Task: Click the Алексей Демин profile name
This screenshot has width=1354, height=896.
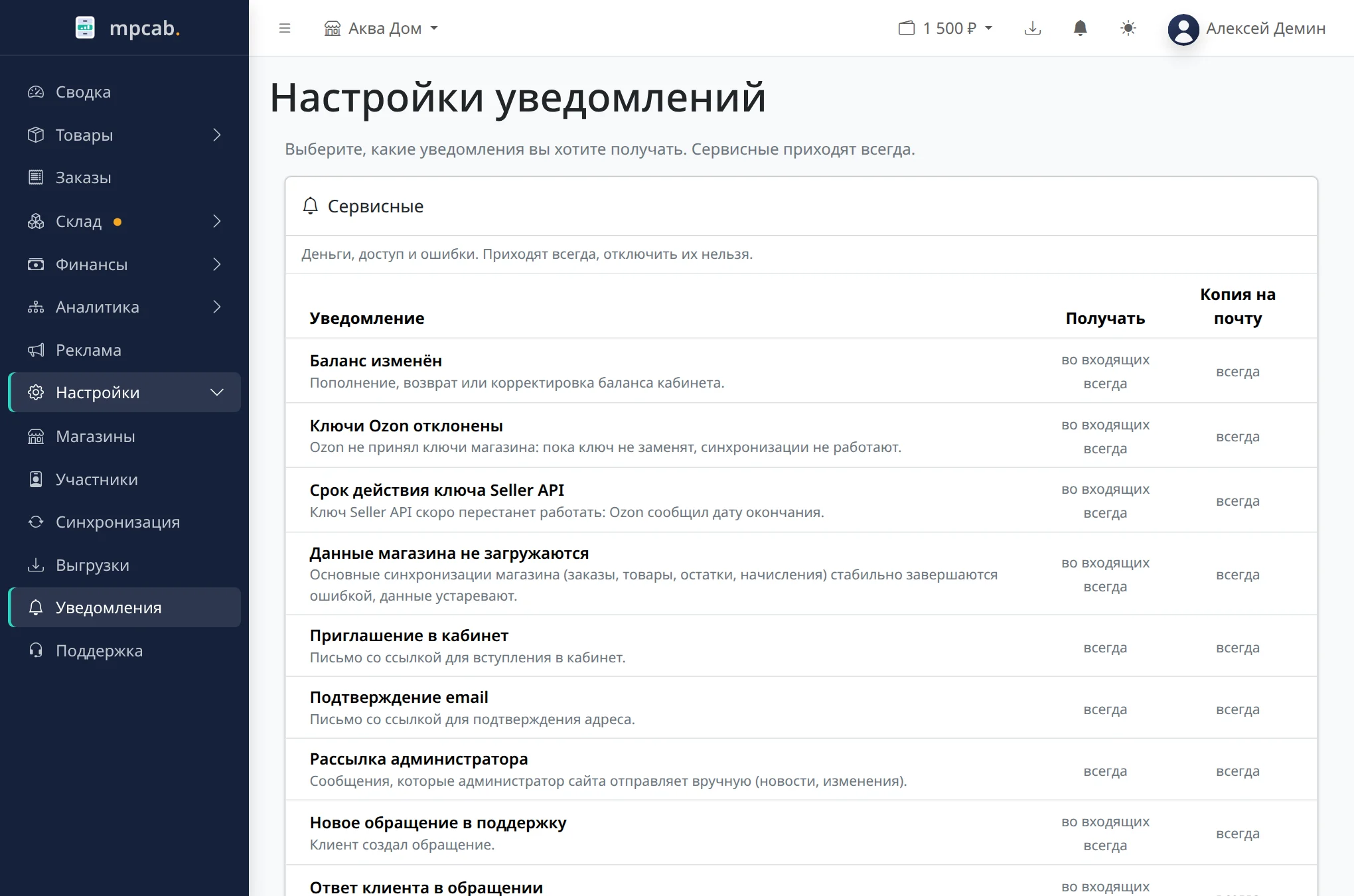Action: [1266, 29]
